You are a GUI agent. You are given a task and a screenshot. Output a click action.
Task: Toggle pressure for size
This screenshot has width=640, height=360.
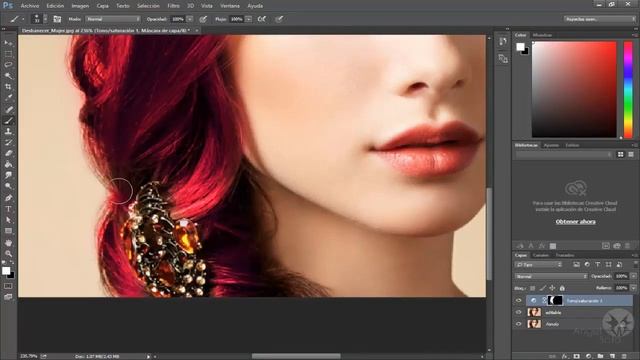(x=279, y=19)
